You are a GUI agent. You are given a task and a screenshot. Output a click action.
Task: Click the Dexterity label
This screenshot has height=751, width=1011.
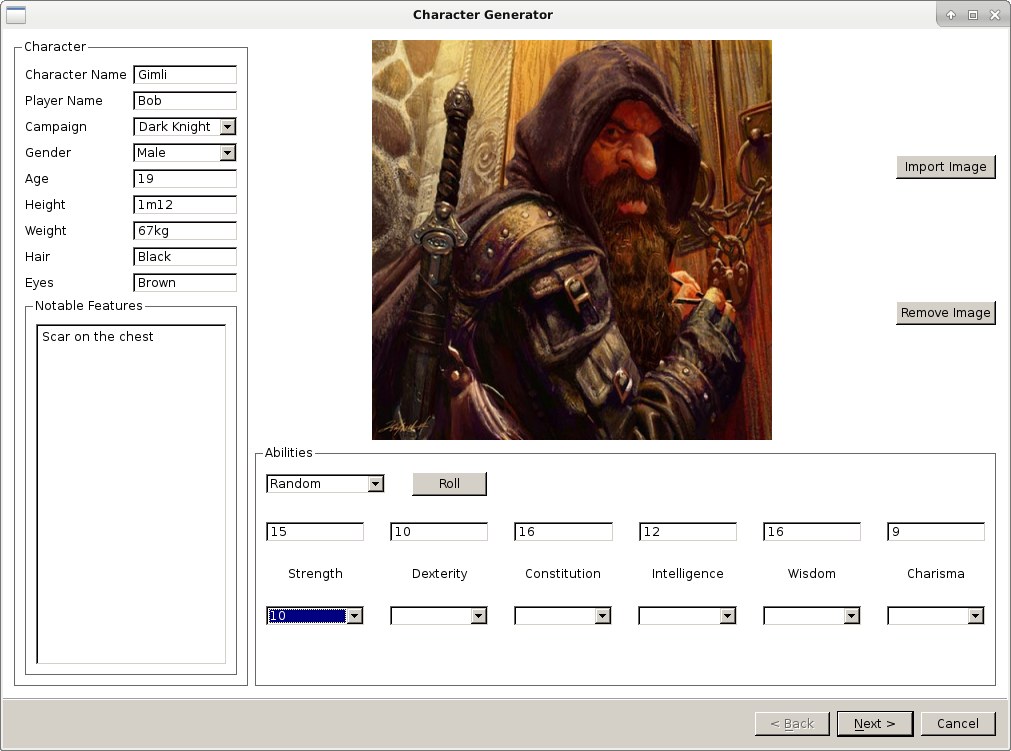440,574
